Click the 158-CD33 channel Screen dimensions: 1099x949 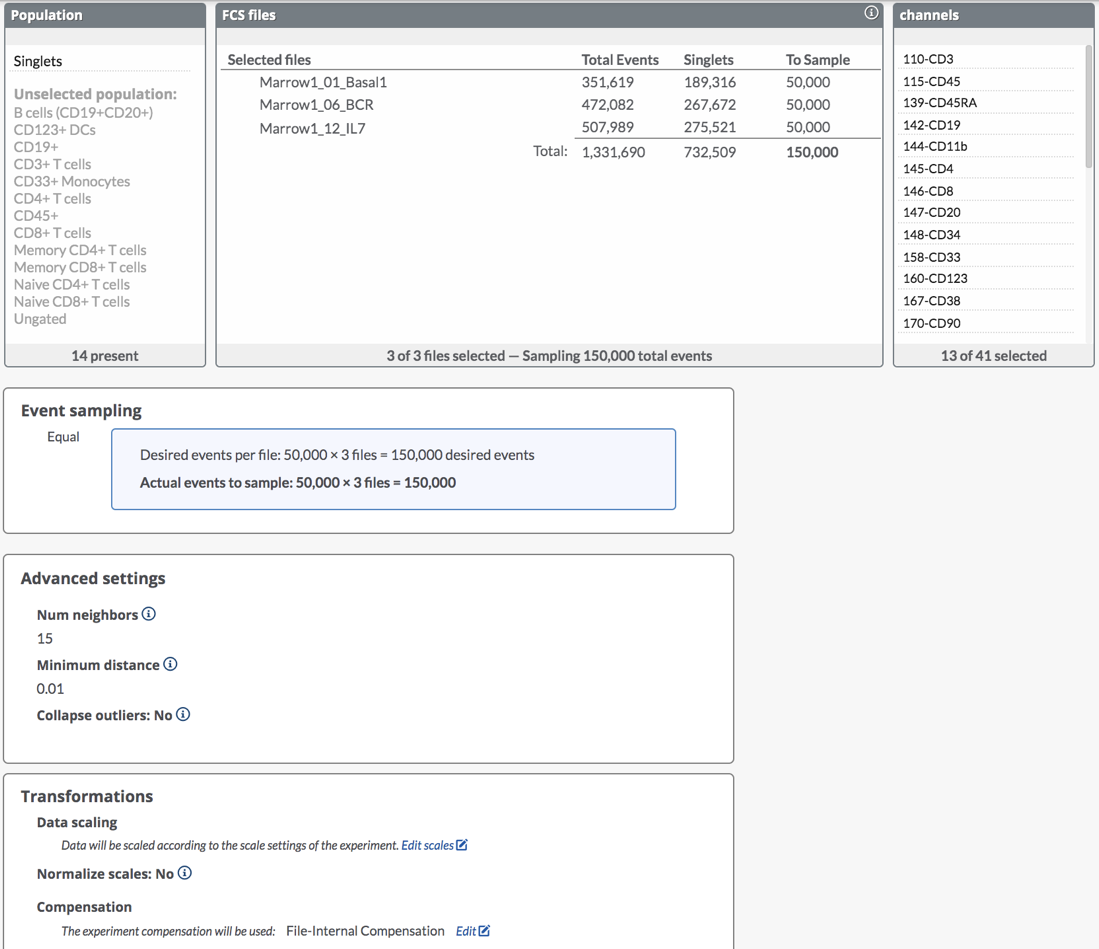931,257
